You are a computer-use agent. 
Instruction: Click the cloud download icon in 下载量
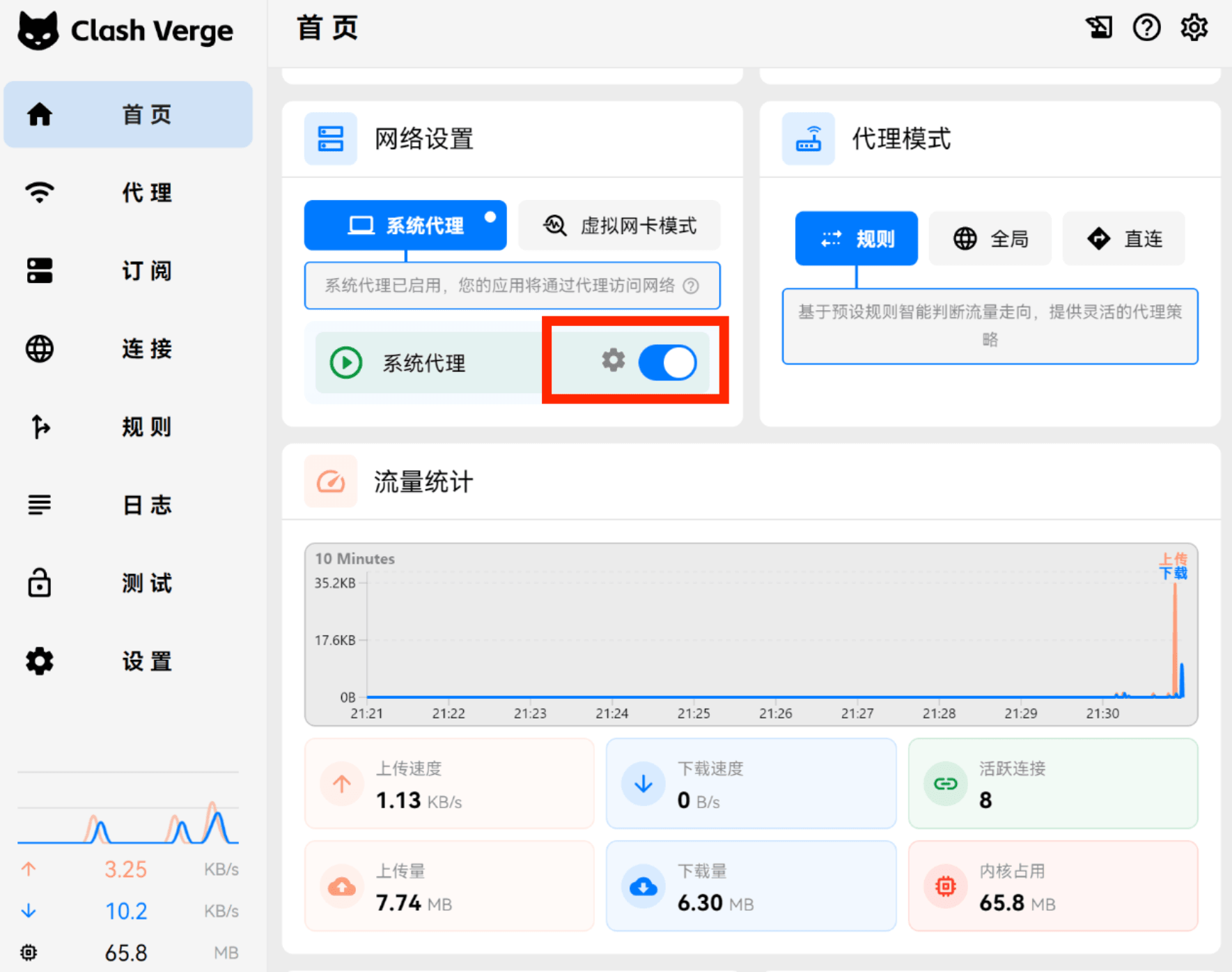pyautogui.click(x=644, y=886)
